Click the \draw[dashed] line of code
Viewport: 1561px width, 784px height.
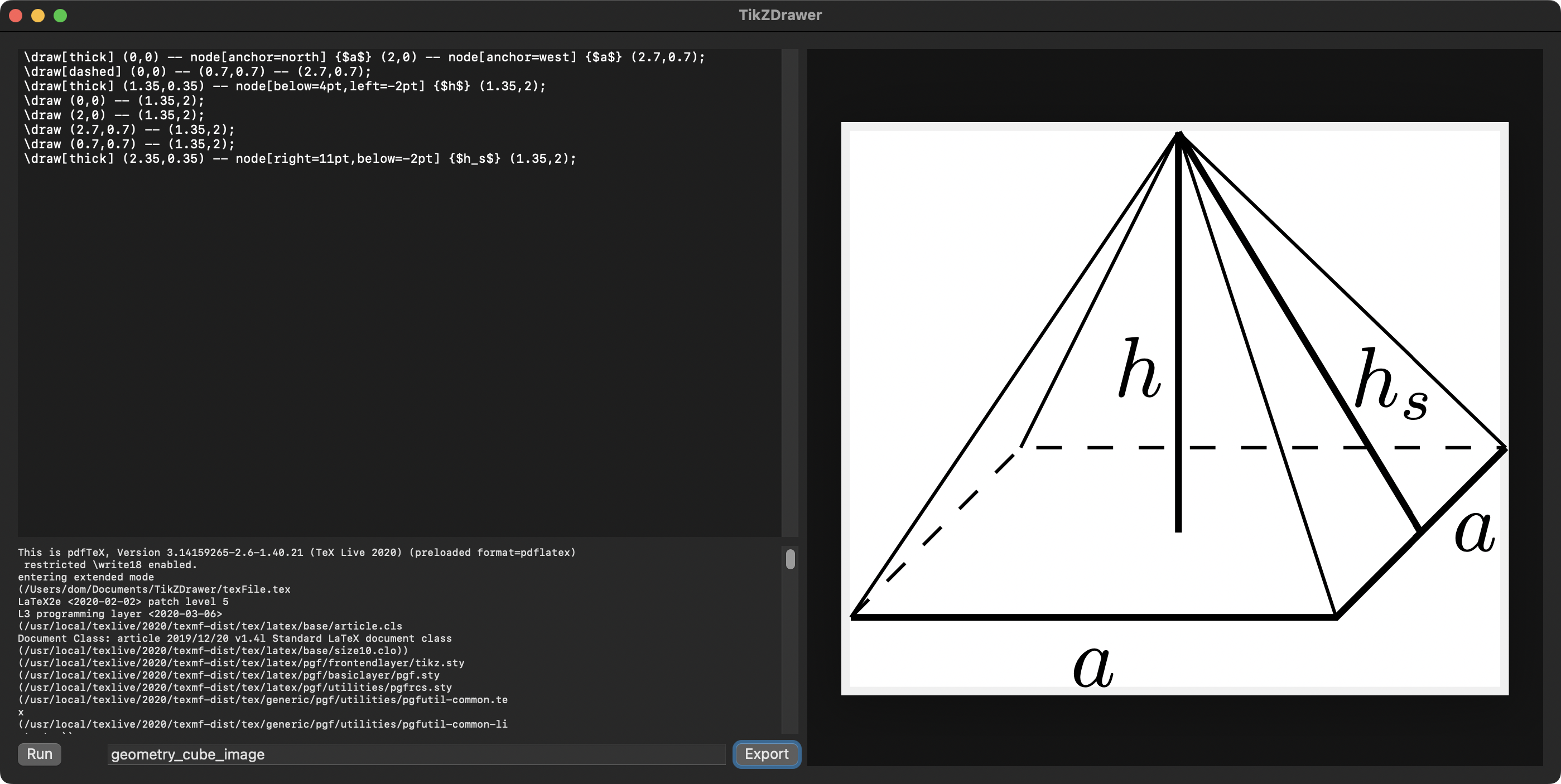(197, 71)
